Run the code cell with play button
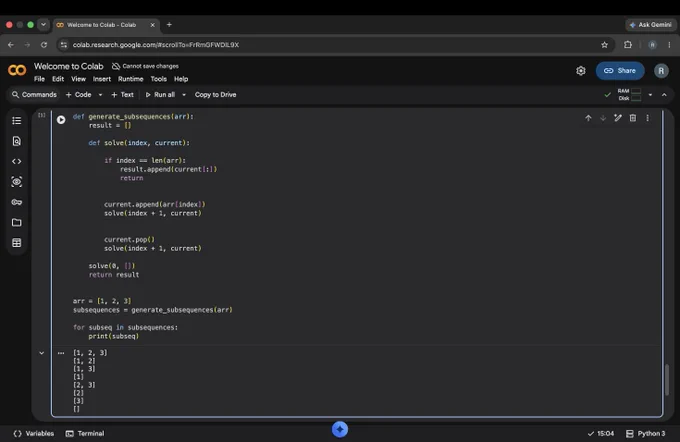Screen dimensions: 680x442 61,120
